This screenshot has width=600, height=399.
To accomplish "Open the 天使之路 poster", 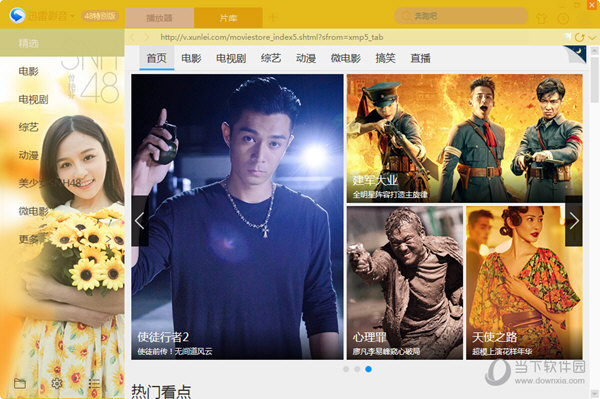I will 524,283.
